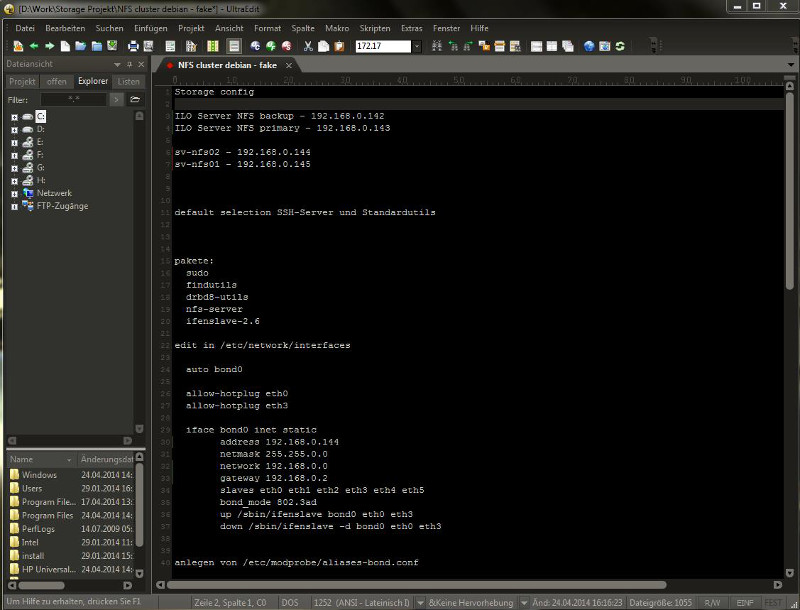Viewport: 800px width, 610px height.
Task: Toggle the R/W read-write status indicator
Action: pos(712,603)
